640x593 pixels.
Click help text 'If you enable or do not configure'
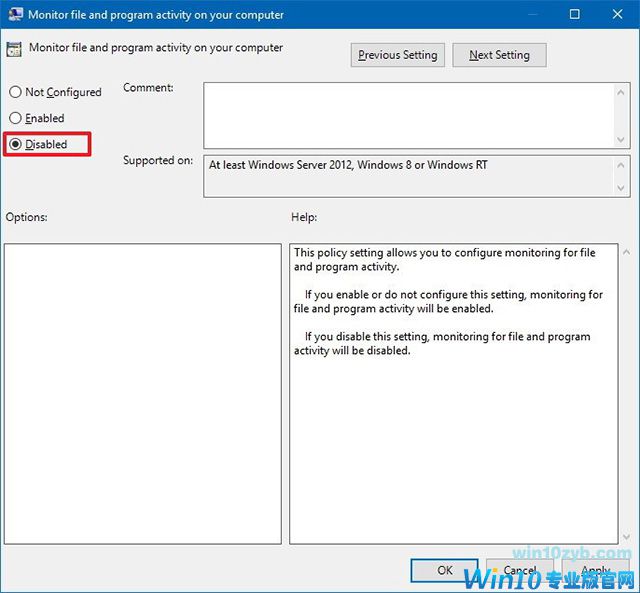pyautogui.click(x=386, y=294)
